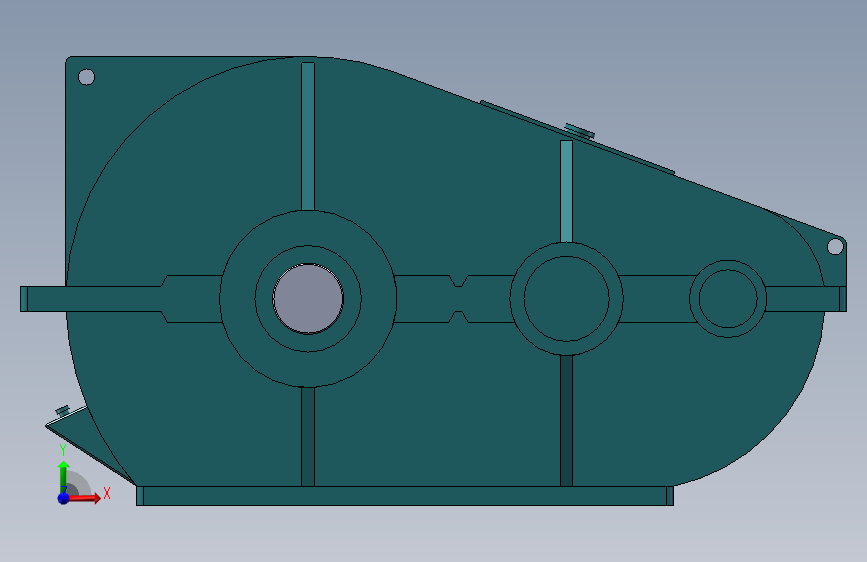Pick the lower rib below large bearing
The image size is (867, 562).
coord(308,437)
